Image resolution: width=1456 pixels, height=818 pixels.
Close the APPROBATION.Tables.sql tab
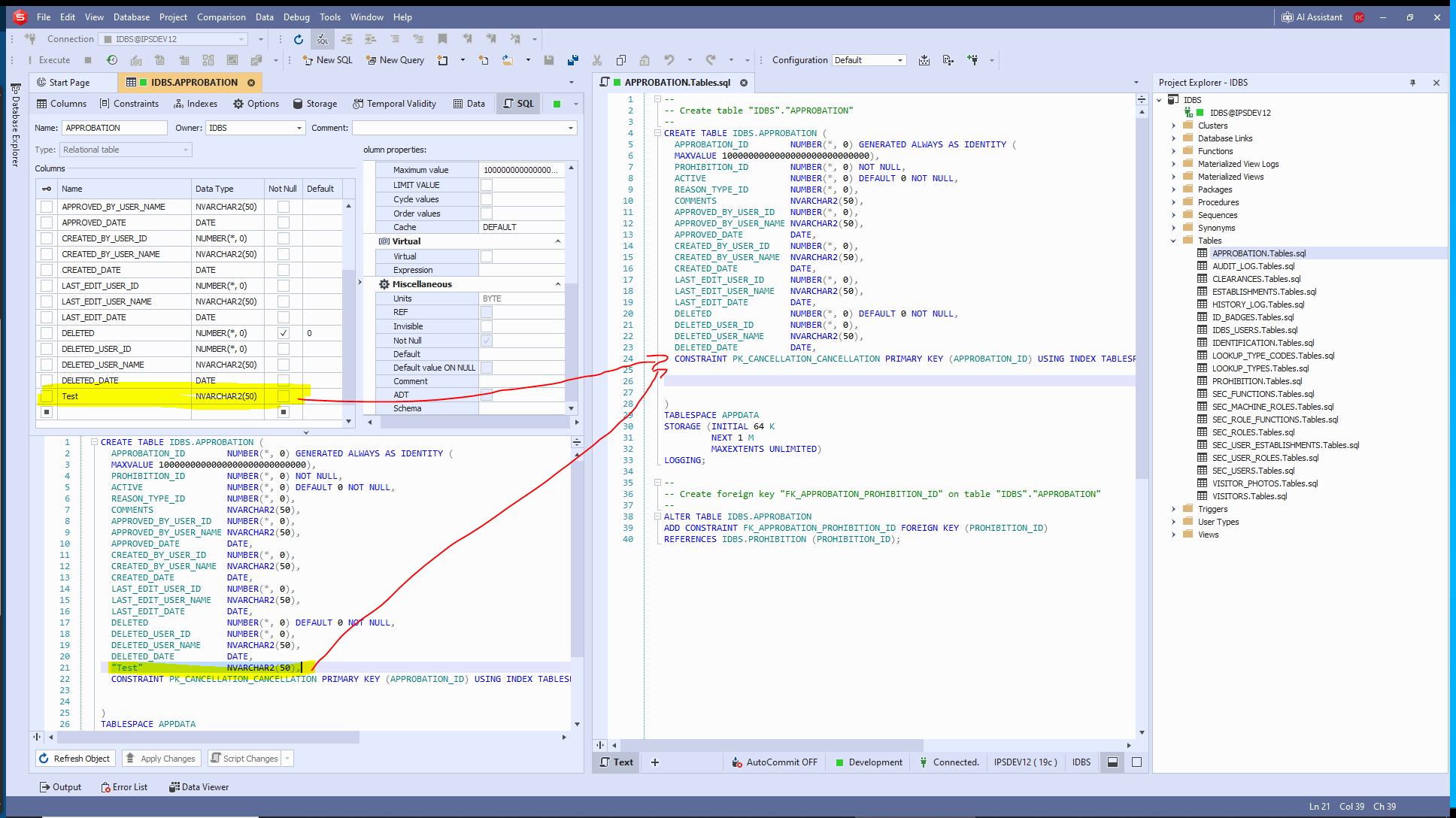click(744, 83)
